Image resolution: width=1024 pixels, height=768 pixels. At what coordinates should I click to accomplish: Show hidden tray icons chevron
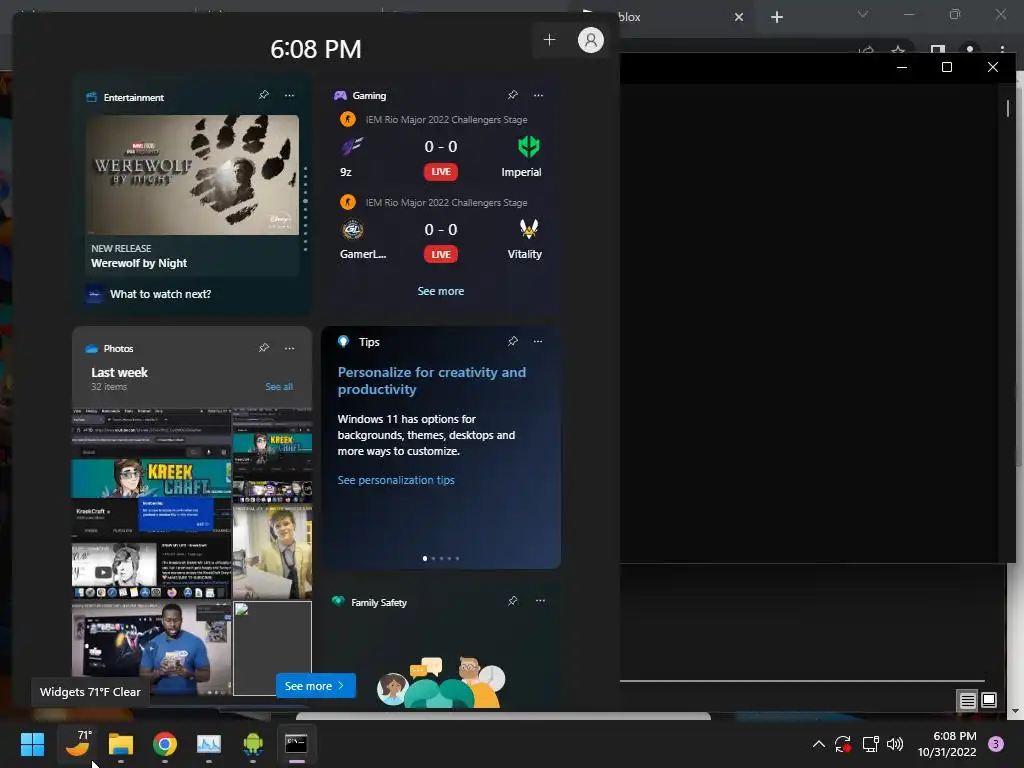[818, 744]
